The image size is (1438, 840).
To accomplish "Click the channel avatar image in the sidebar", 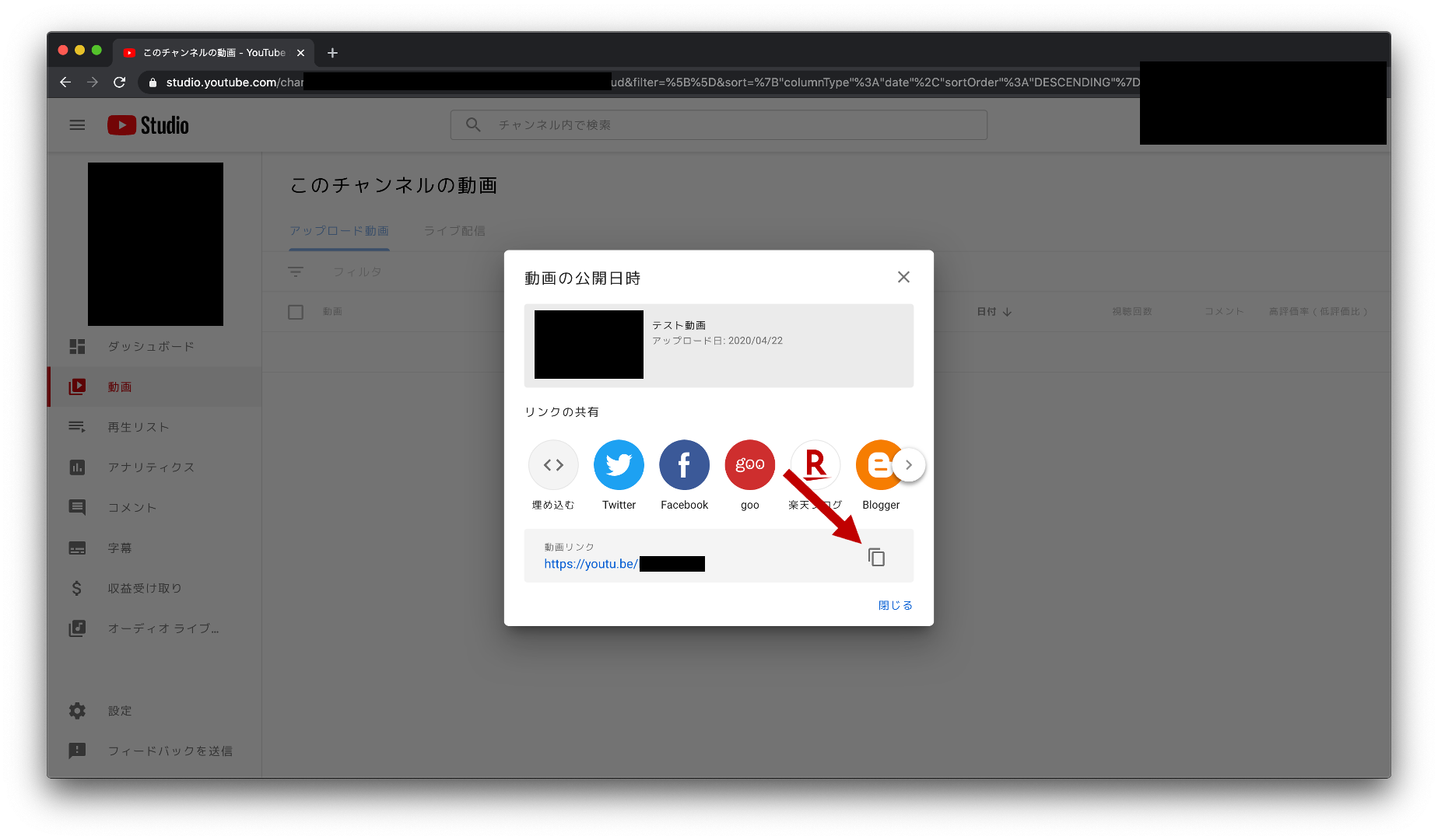I will pyautogui.click(x=156, y=244).
